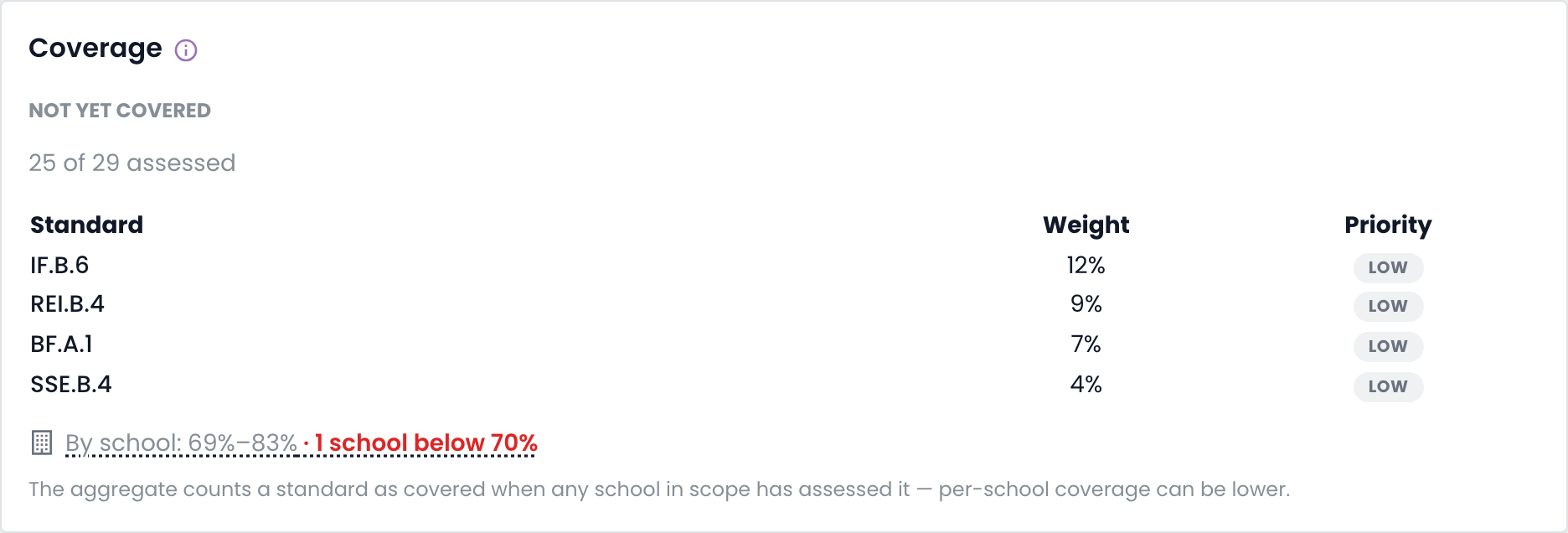1568x533 pixels.
Task: Click the school building icon
Action: [42, 442]
